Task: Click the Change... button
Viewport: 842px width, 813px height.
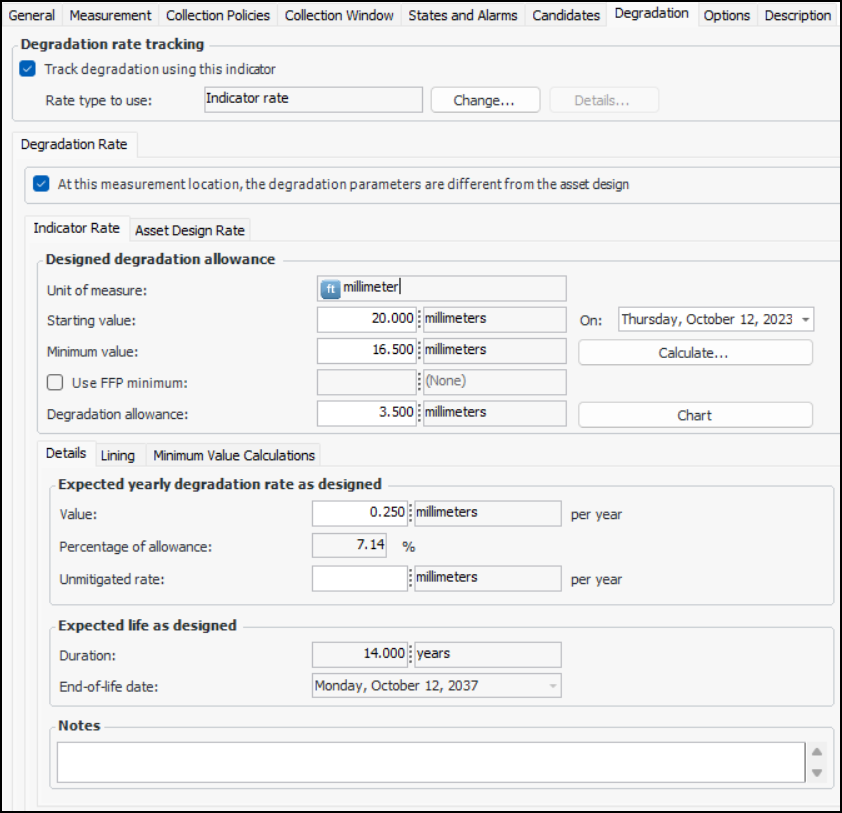Action: point(485,100)
